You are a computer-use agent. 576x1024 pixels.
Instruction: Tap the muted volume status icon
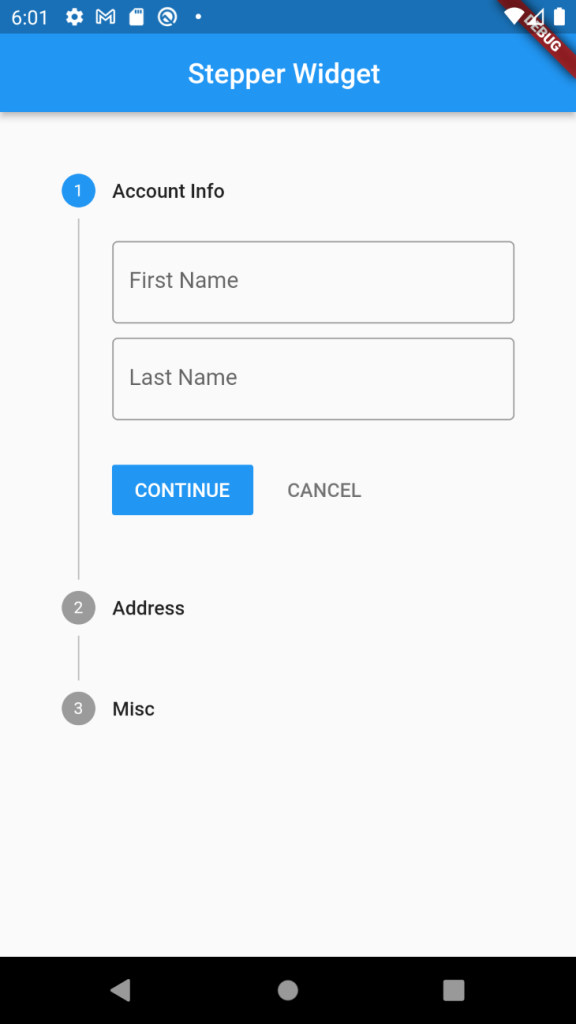[x=535, y=17]
